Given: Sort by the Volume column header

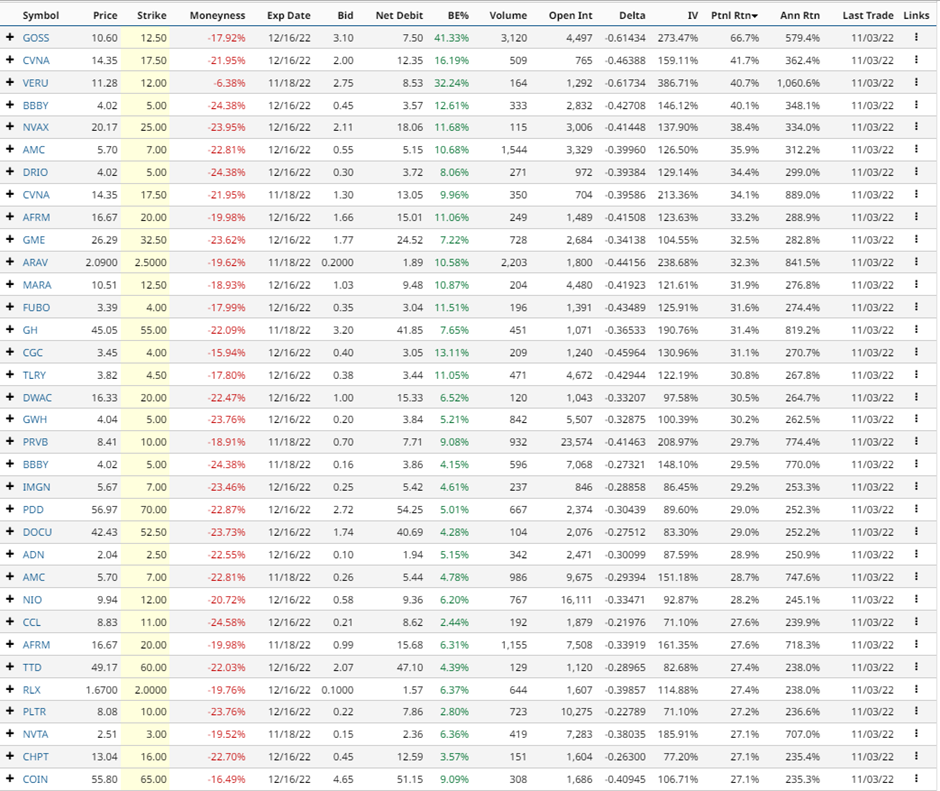Looking at the screenshot, I should 508,16.
